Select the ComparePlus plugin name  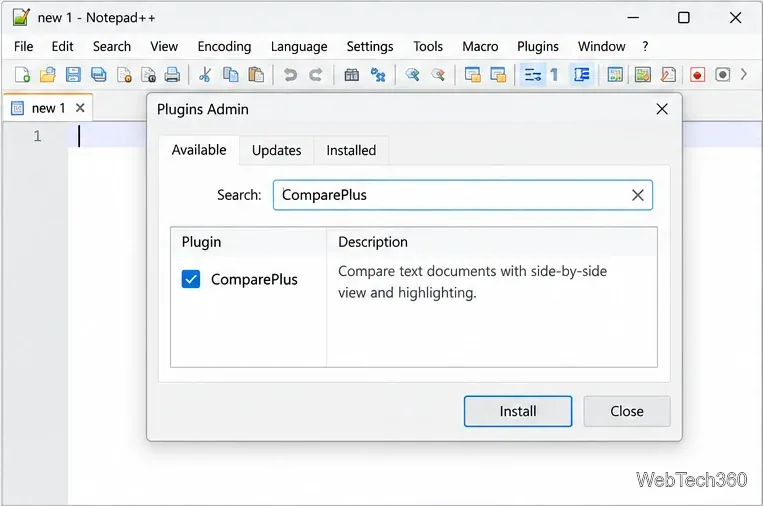(254, 279)
